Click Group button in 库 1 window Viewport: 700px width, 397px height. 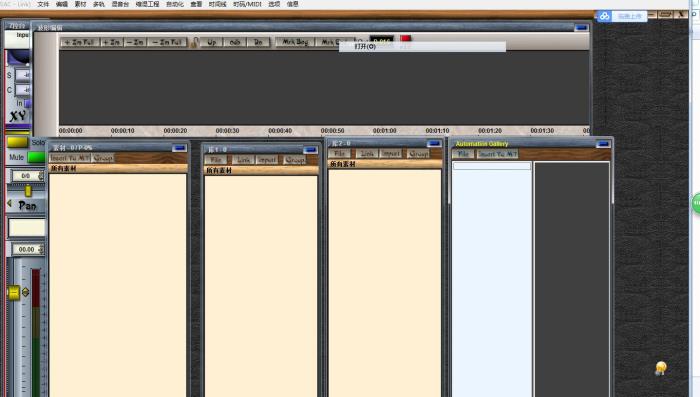tap(295, 159)
